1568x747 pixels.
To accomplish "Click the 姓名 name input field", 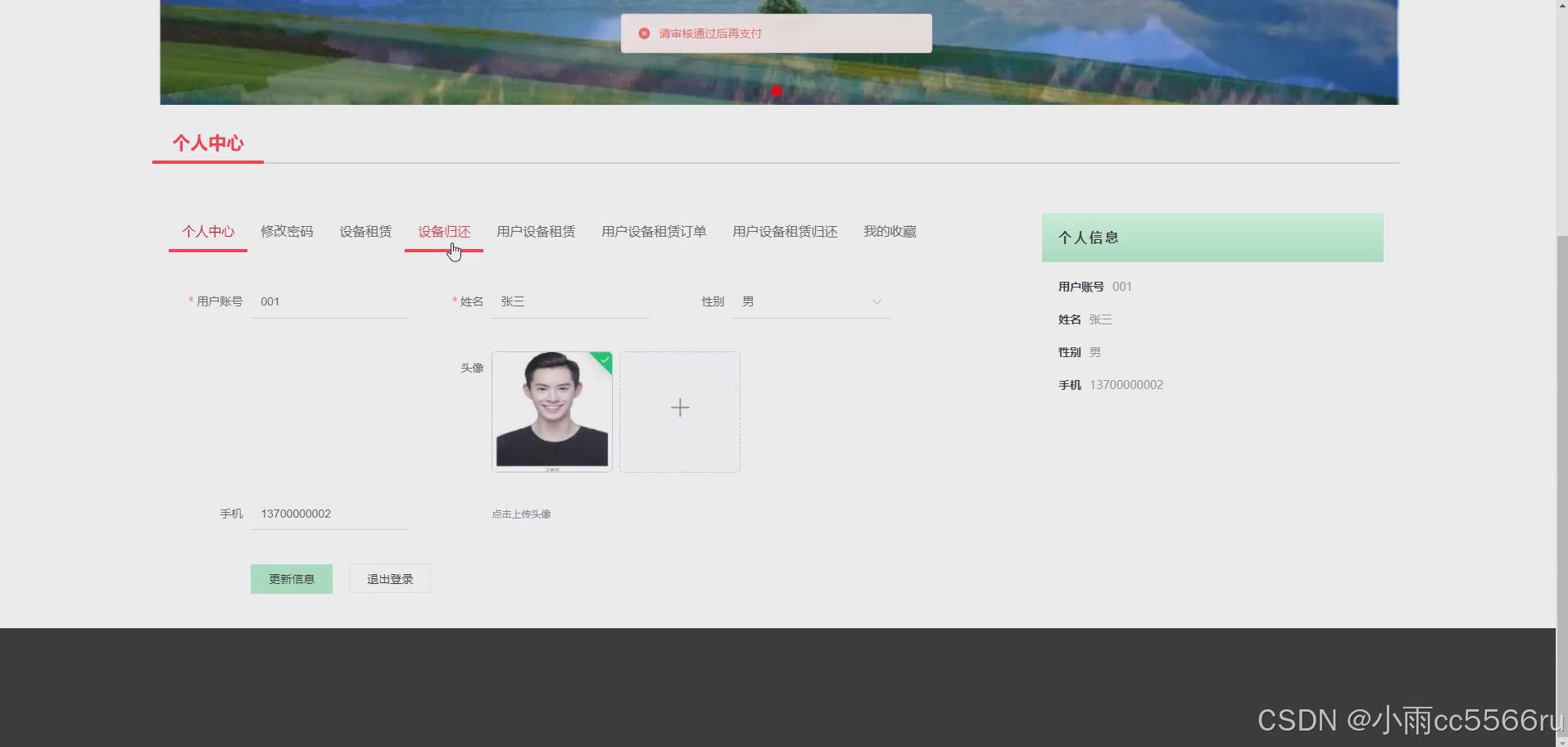I will point(571,301).
